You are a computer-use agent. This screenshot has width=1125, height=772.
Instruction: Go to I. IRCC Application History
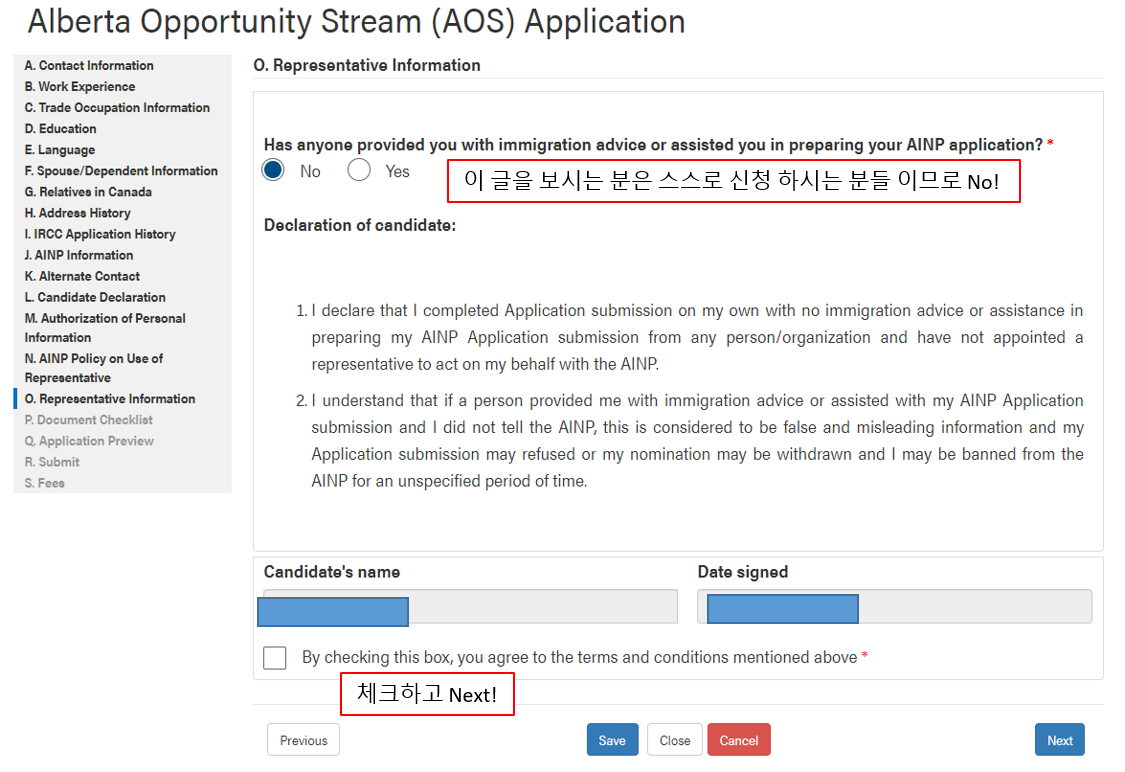point(100,234)
